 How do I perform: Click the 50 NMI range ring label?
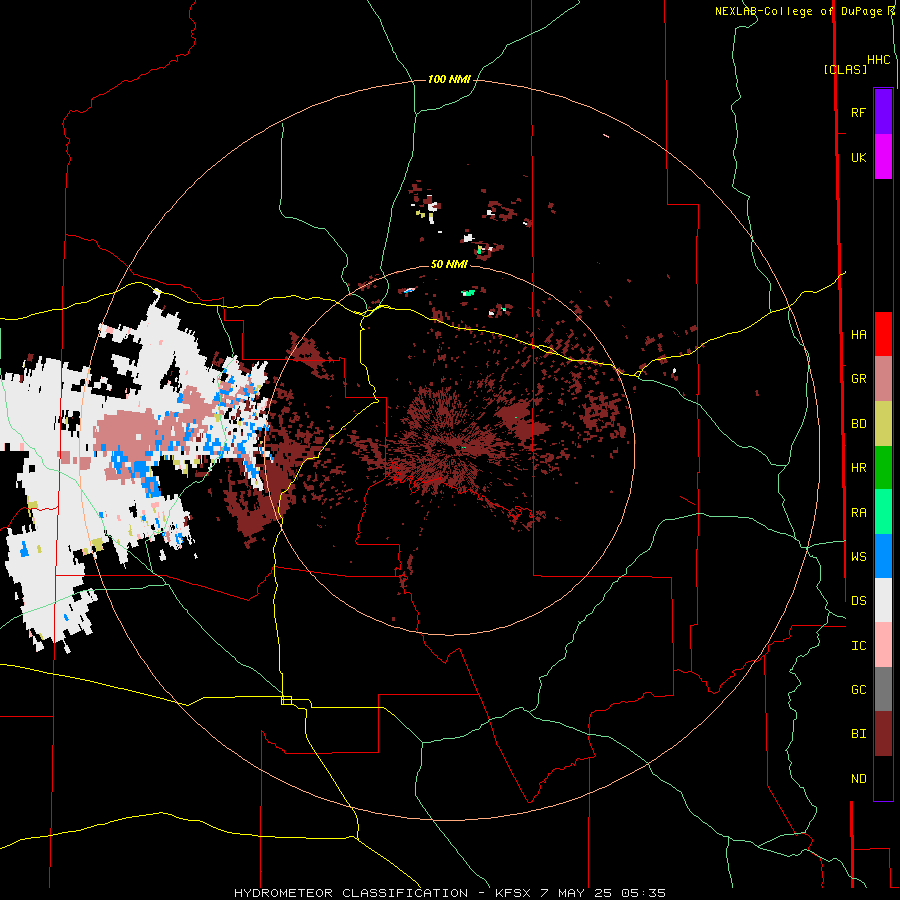(449, 264)
